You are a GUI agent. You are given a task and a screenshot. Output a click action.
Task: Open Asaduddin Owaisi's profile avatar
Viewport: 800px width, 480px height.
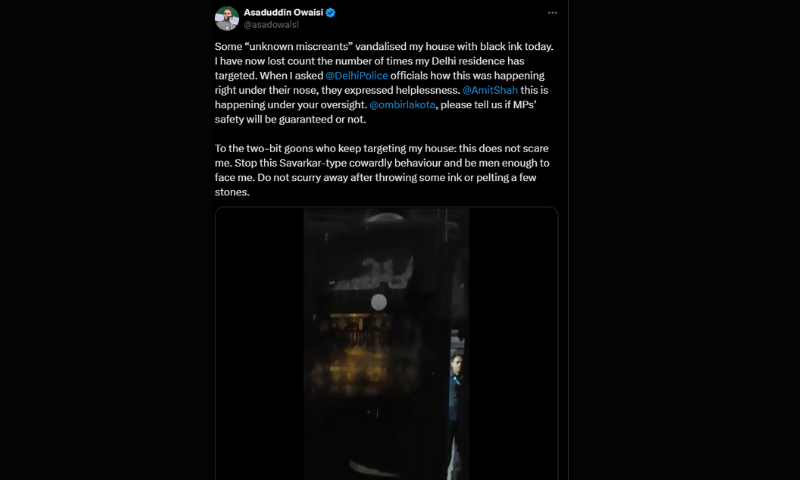click(x=227, y=18)
